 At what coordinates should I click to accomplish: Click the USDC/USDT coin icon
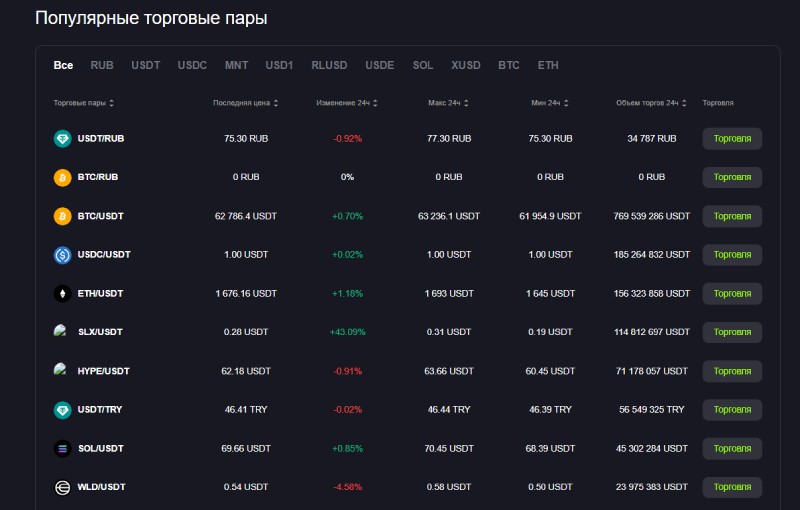tap(62, 254)
